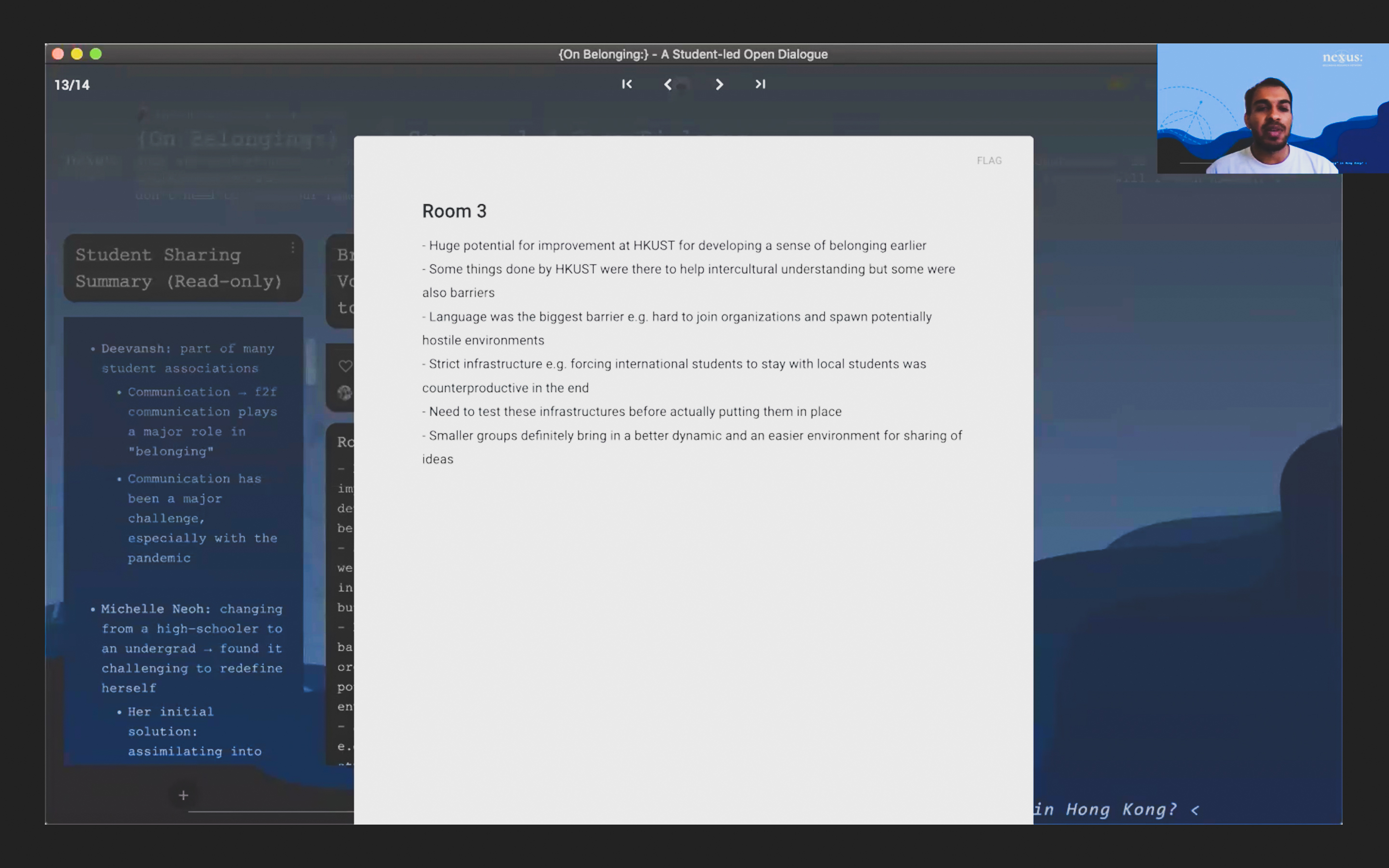1389x868 pixels.
Task: Click the 'Language was the biggest barrier' line
Action: [677, 328]
